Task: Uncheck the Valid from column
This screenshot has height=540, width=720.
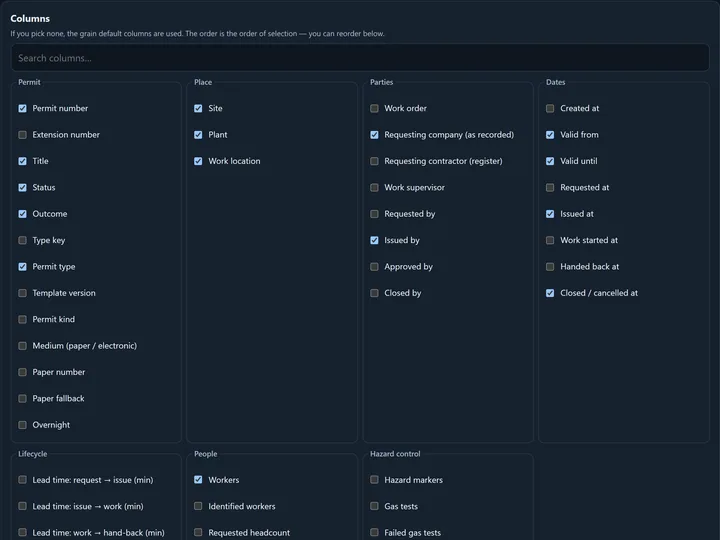Action: pyautogui.click(x=550, y=135)
